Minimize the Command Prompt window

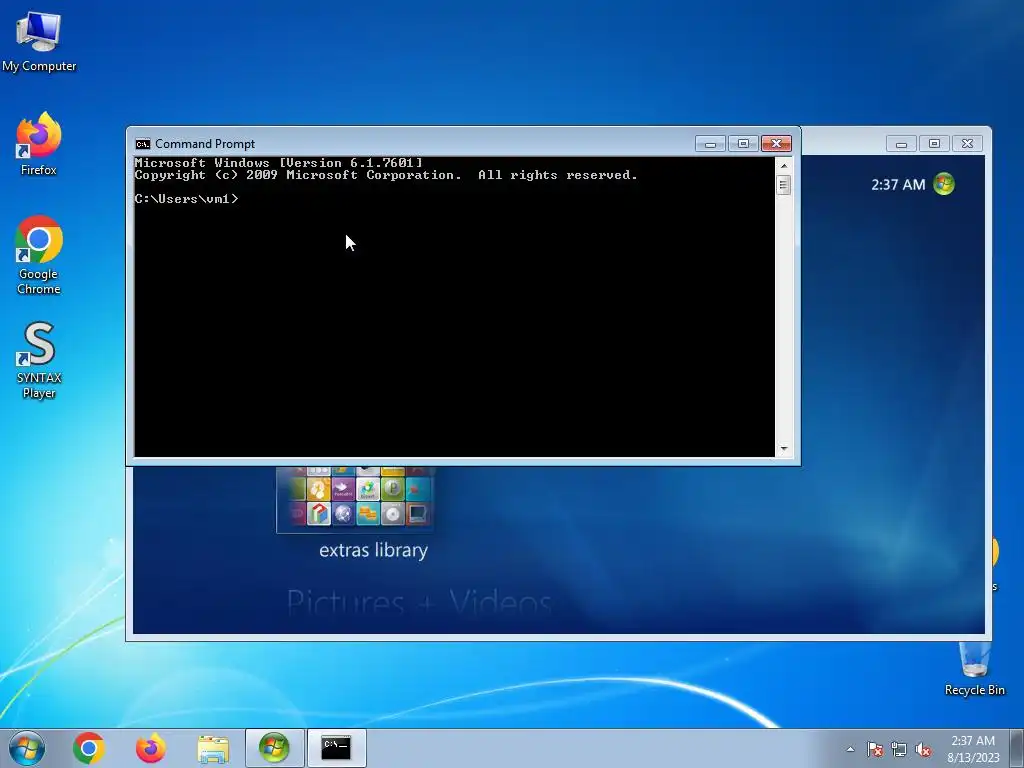tap(711, 143)
